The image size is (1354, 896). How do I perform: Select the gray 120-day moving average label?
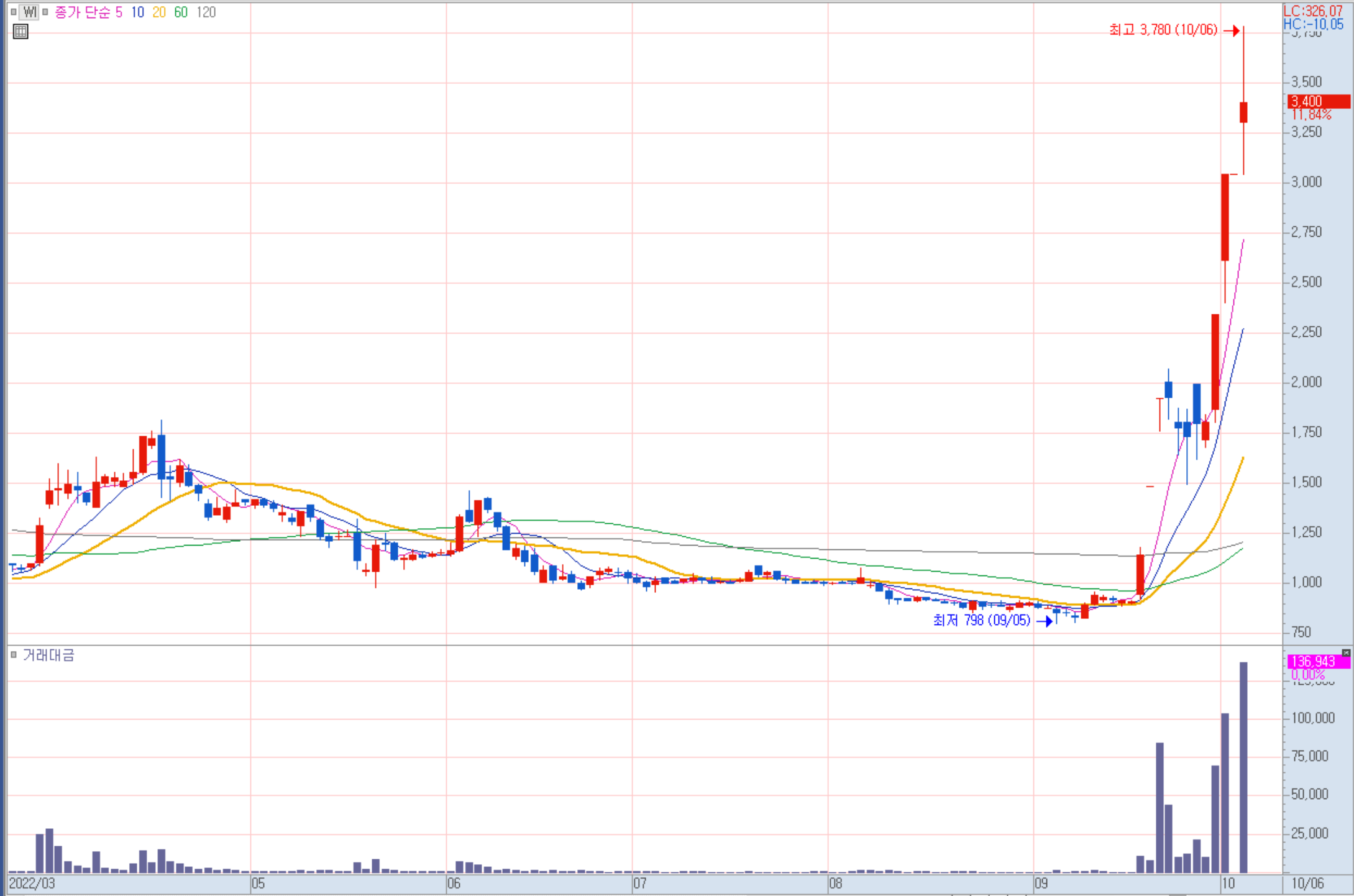tap(206, 12)
